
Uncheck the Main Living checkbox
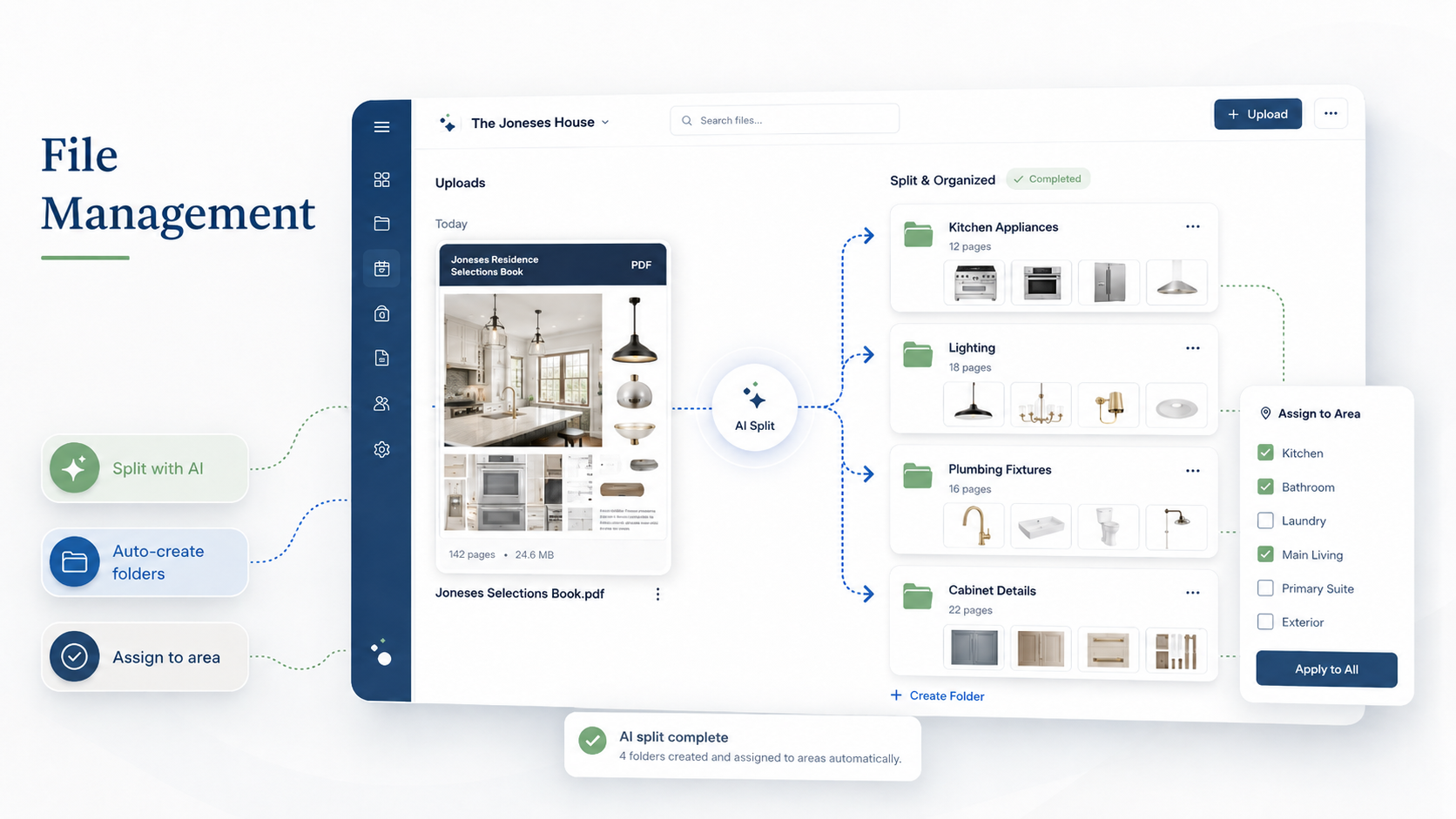(x=1265, y=554)
